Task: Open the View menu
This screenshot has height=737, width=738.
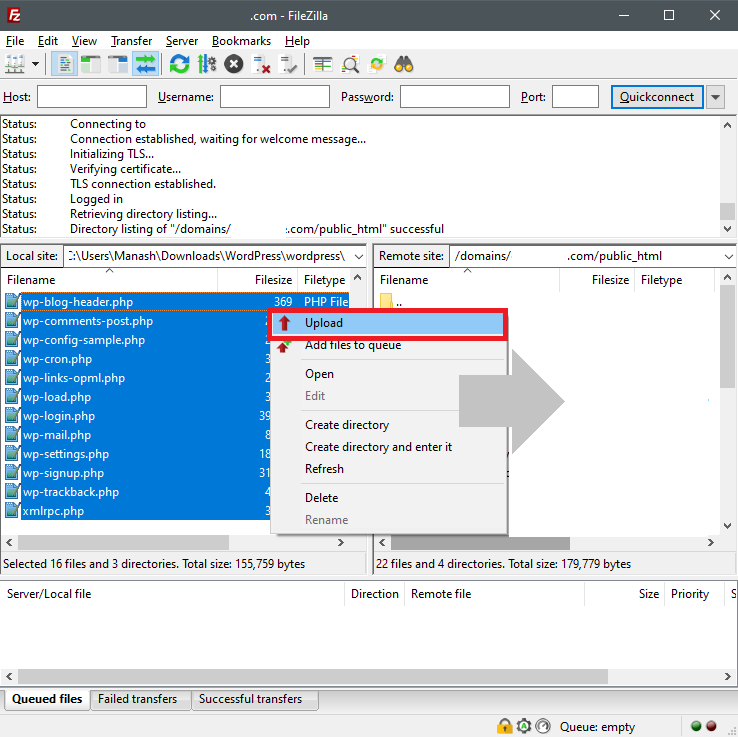Action: point(84,41)
